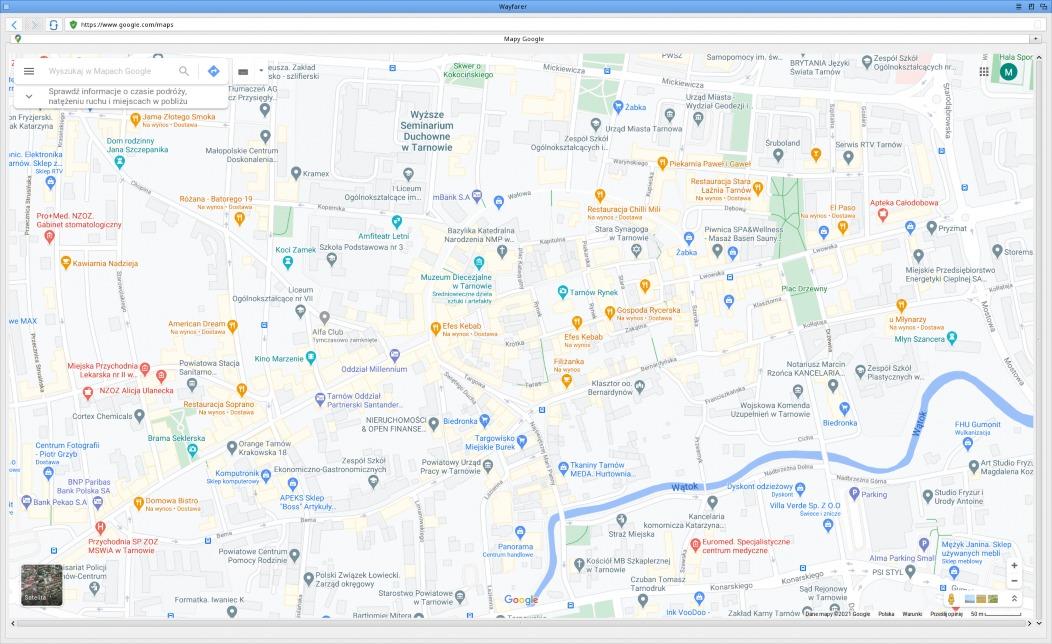1052x644 pixels.
Task: Click the browser URL address field
Action: point(557,25)
